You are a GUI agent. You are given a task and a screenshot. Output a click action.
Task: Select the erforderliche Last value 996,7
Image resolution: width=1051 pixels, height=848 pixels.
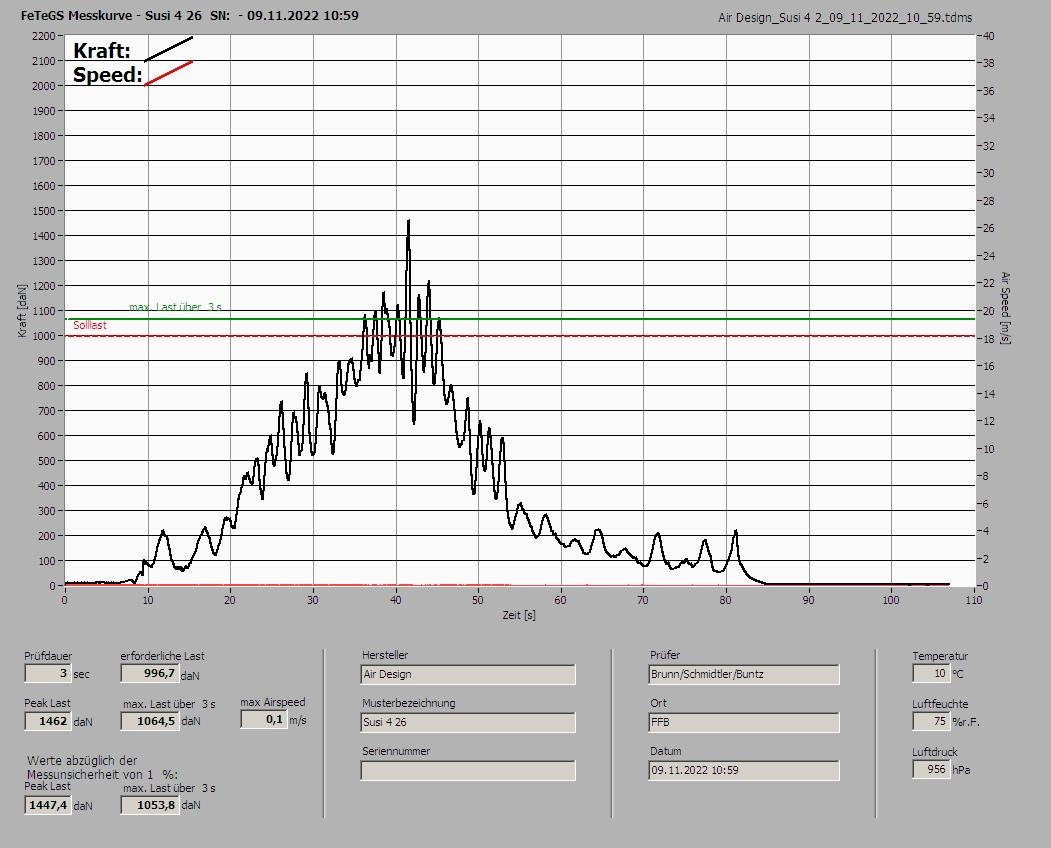pos(149,673)
